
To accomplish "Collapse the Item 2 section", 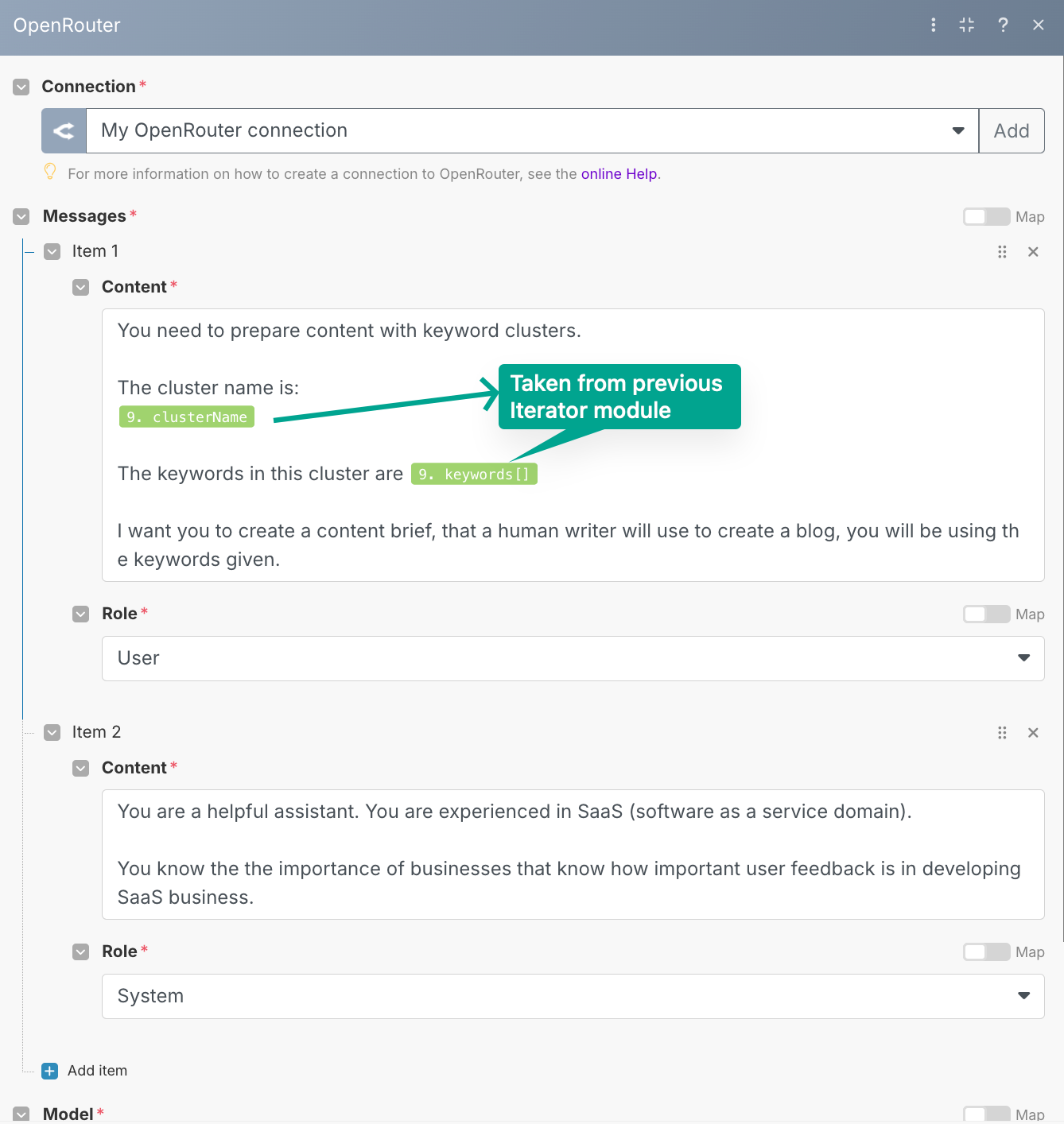I will (x=52, y=733).
